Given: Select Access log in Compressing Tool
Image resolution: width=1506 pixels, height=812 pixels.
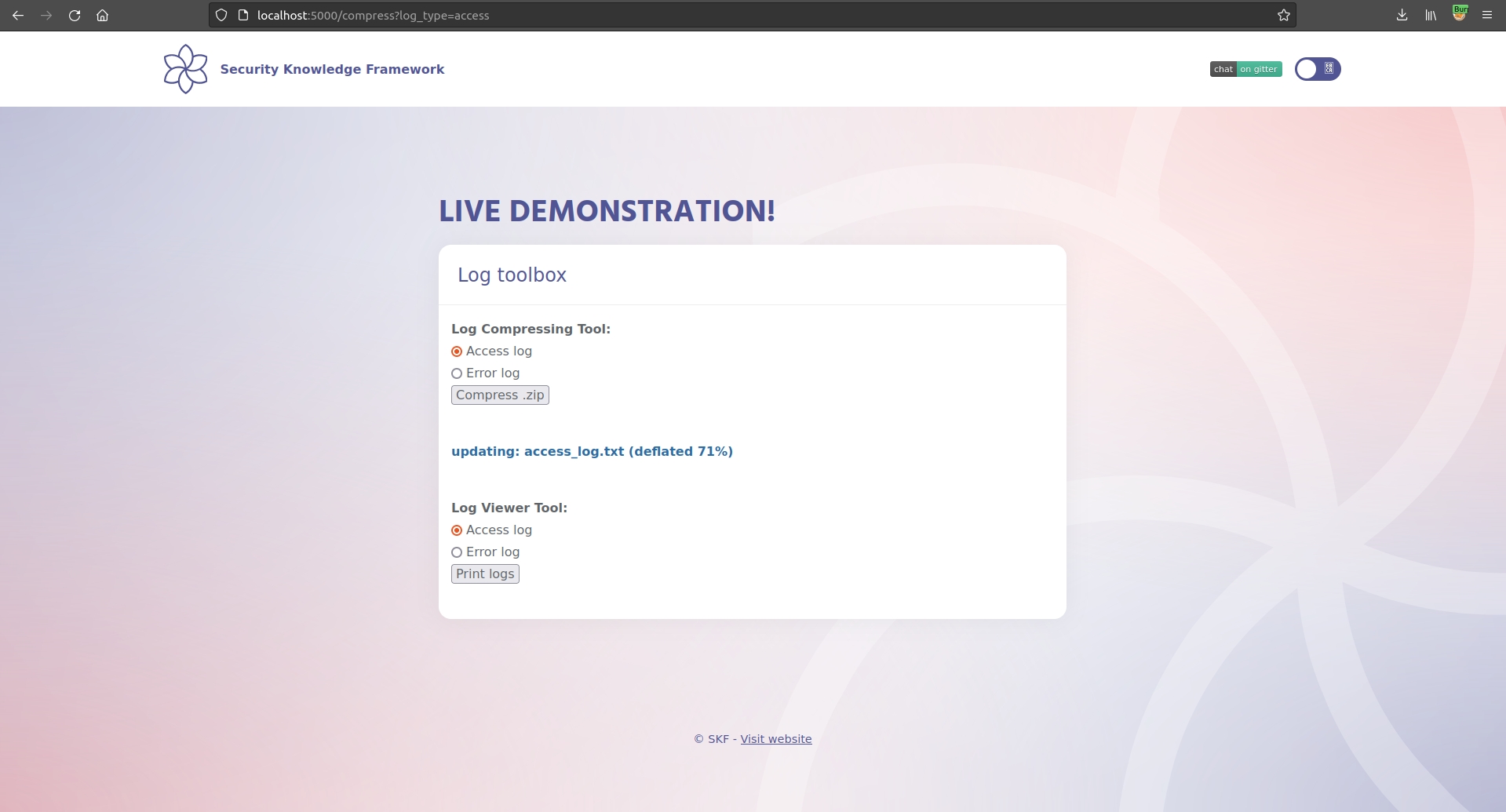Looking at the screenshot, I should (x=457, y=351).
